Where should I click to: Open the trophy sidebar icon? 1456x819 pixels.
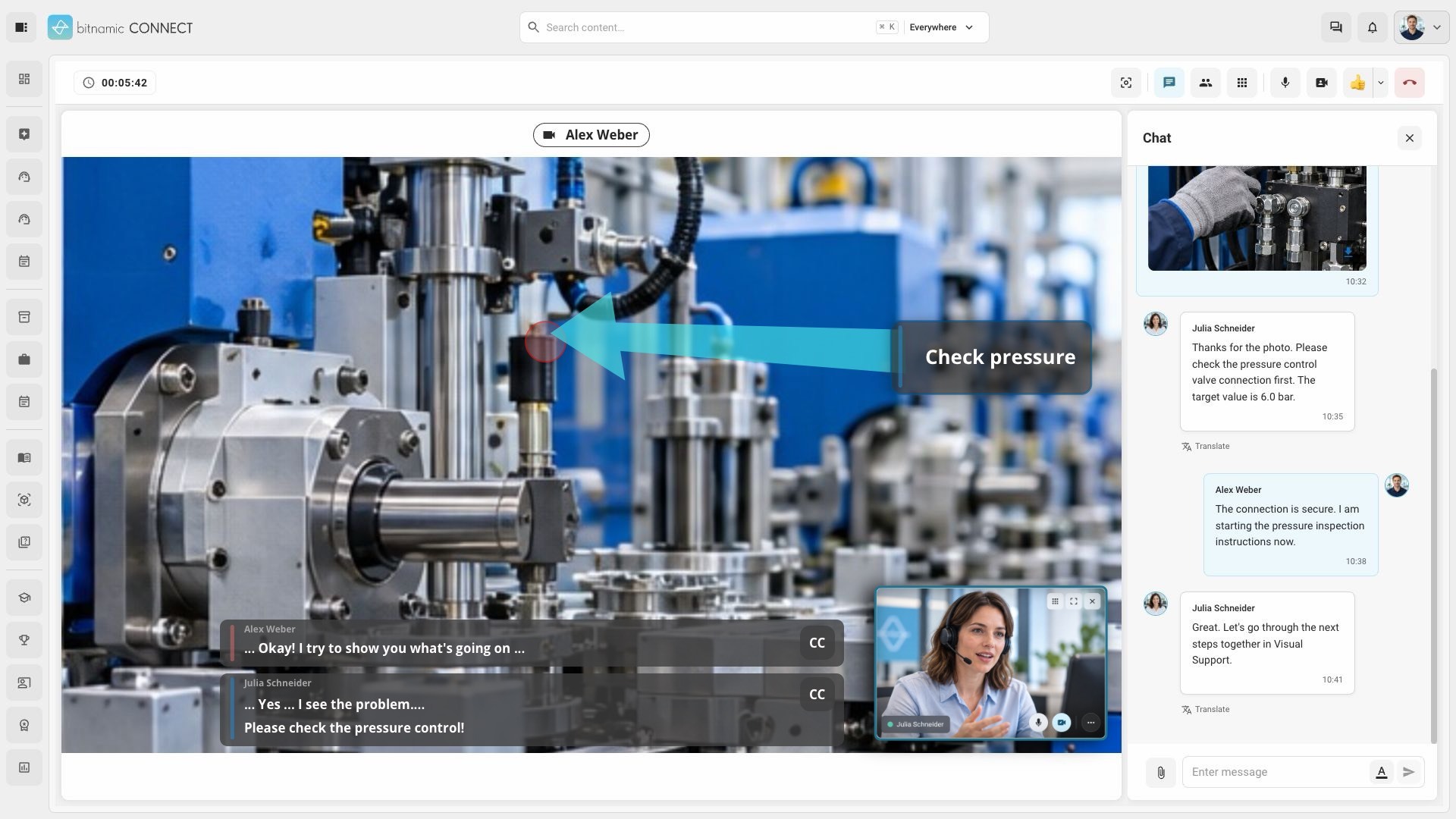(24, 640)
